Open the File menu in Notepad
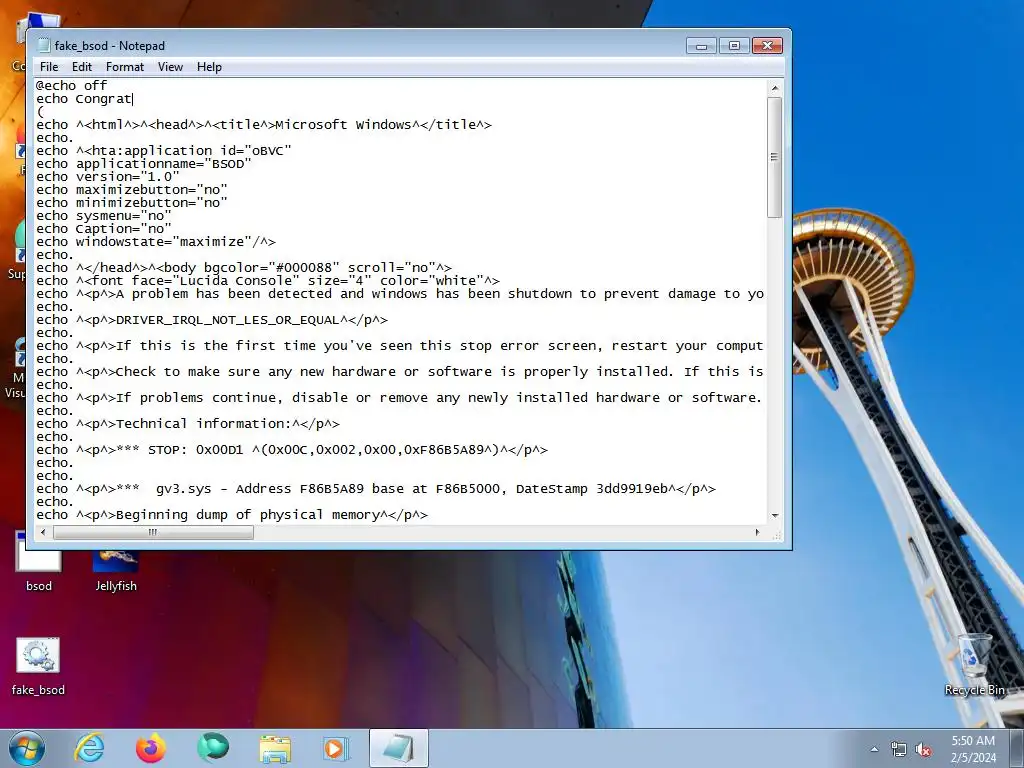Image resolution: width=1024 pixels, height=768 pixels. (x=49, y=67)
